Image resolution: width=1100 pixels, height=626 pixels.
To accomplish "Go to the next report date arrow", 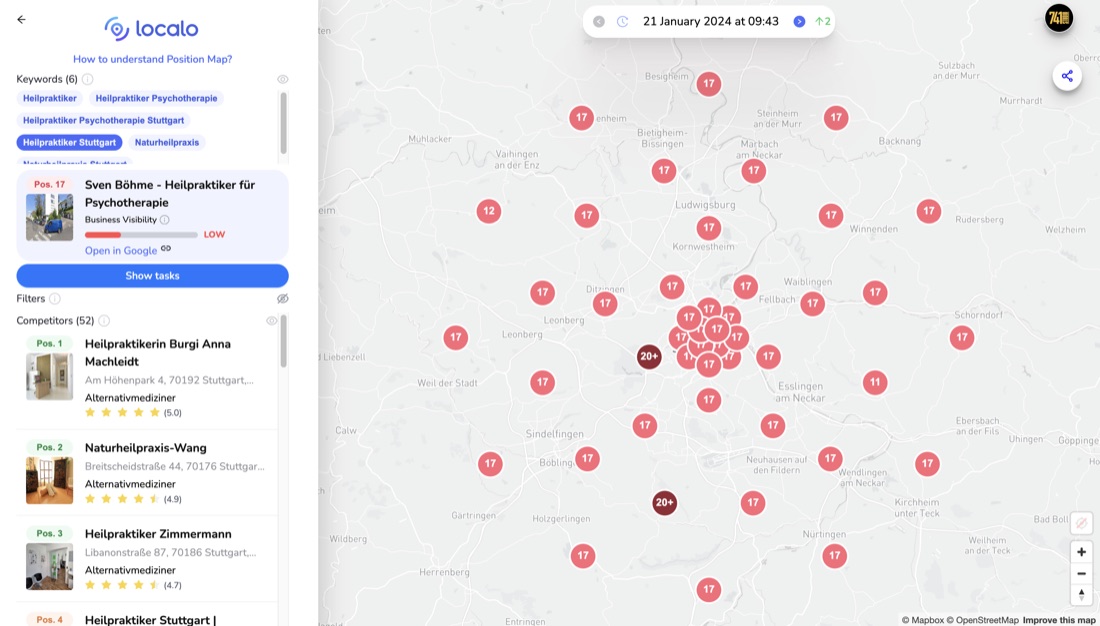I will pyautogui.click(x=799, y=22).
